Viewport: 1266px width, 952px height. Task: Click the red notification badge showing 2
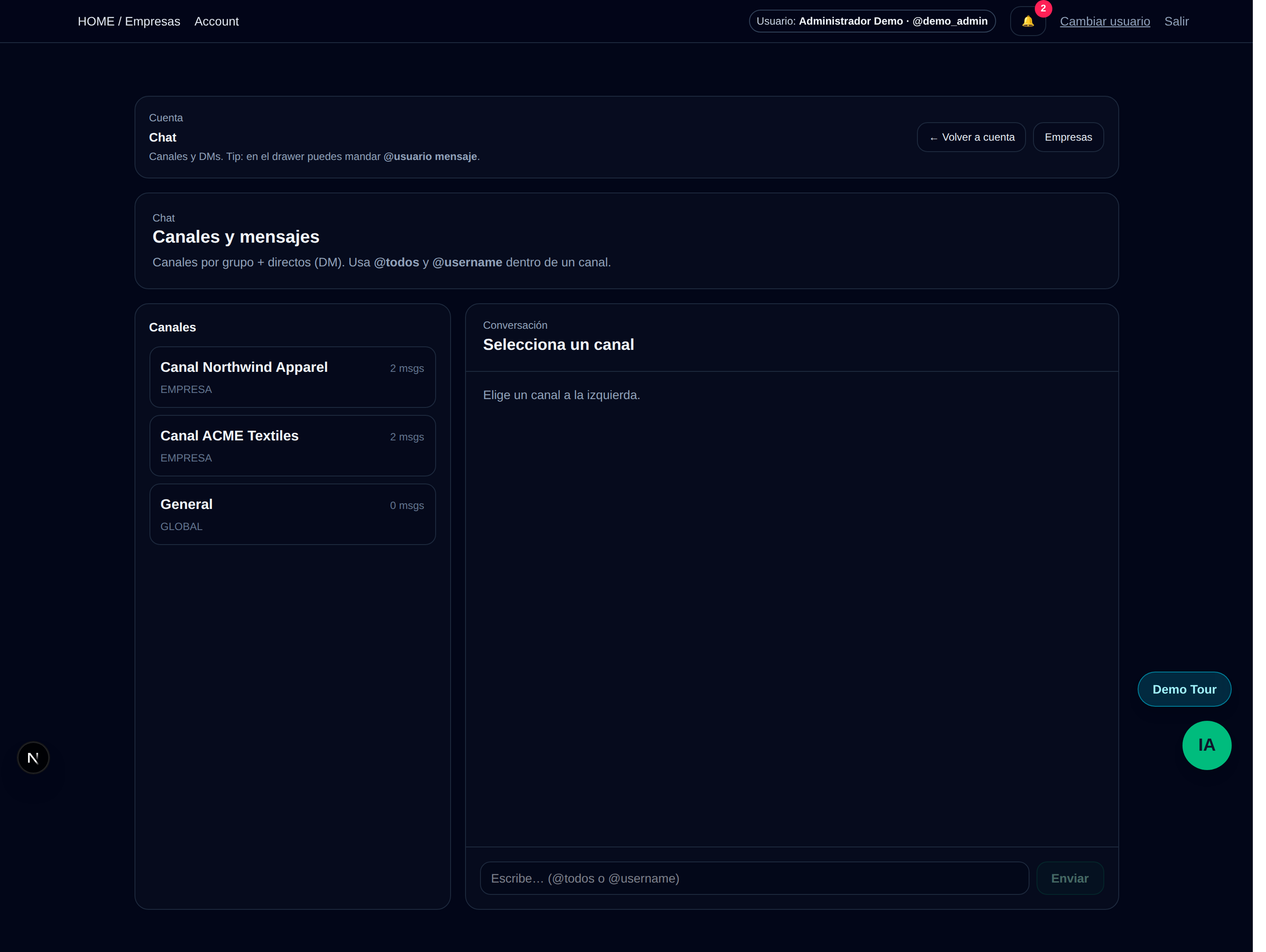point(1043,8)
